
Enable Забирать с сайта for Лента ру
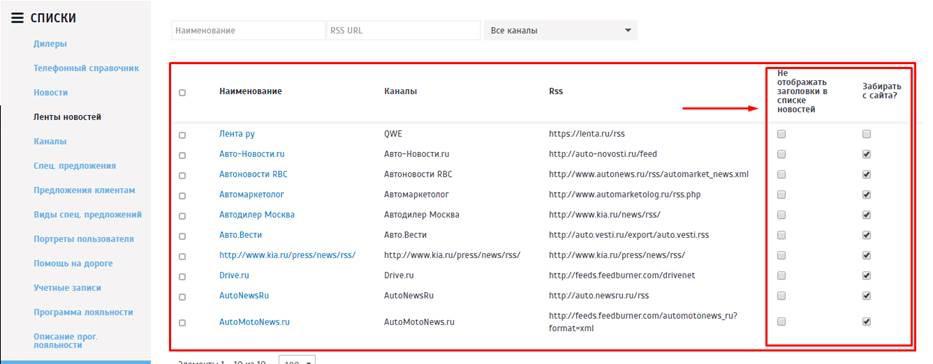coord(866,134)
